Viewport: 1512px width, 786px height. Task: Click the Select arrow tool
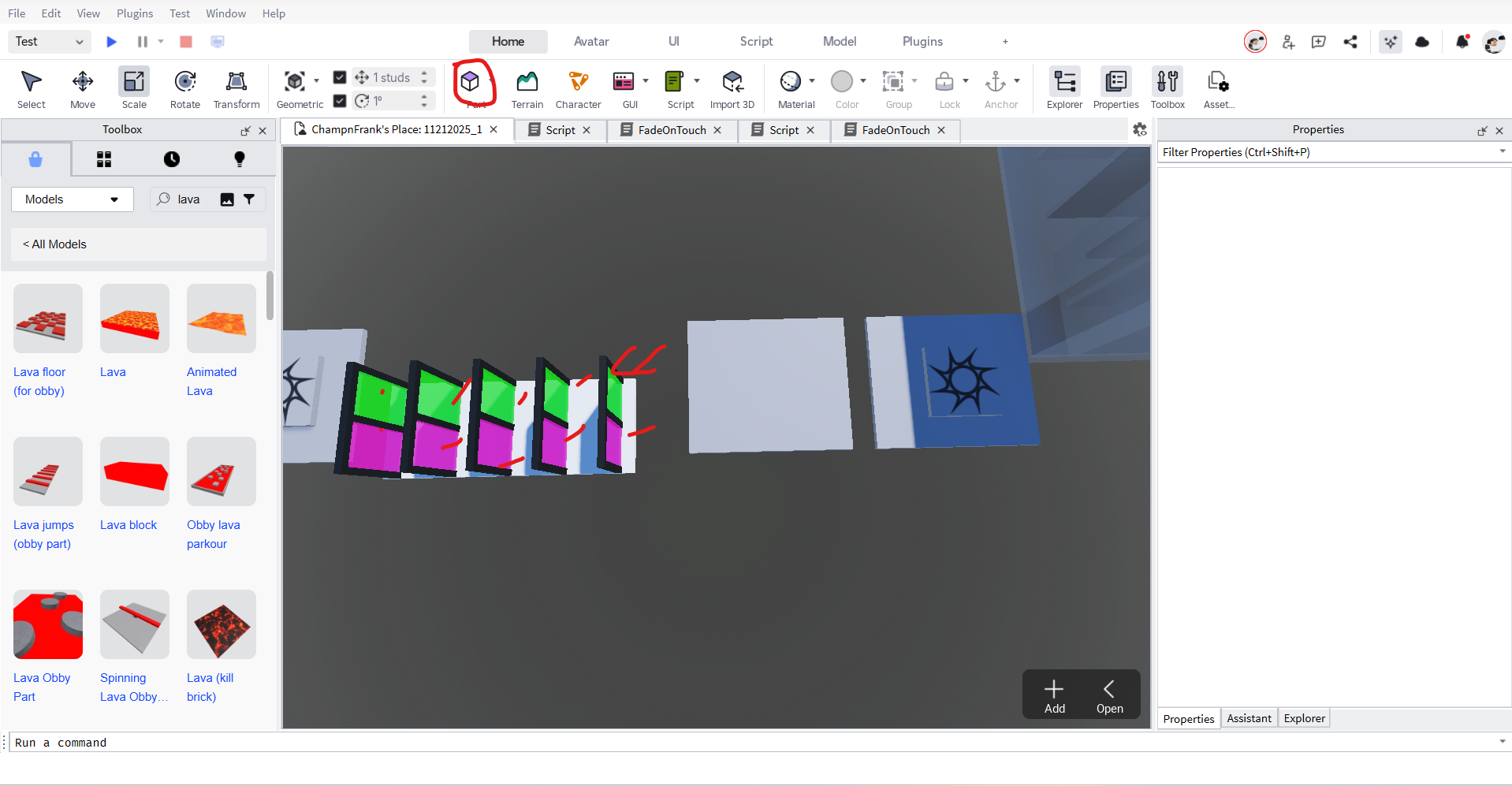32,88
